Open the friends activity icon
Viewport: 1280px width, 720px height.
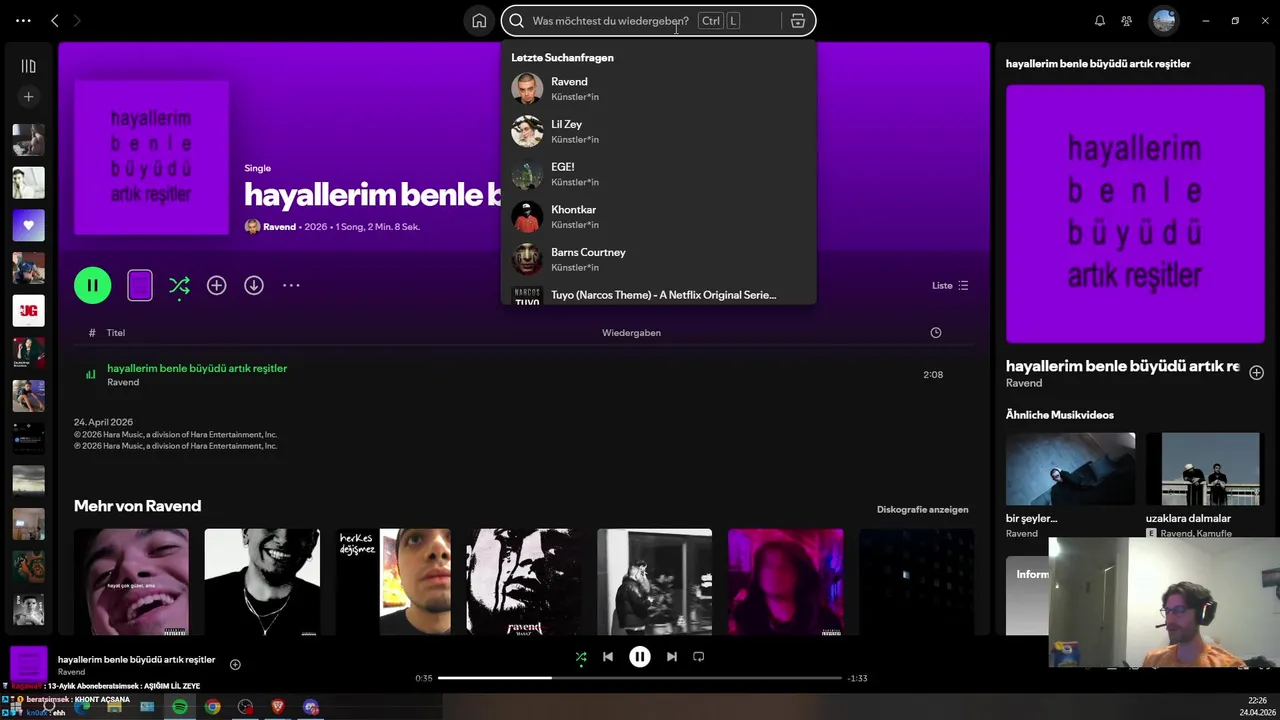[1127, 21]
